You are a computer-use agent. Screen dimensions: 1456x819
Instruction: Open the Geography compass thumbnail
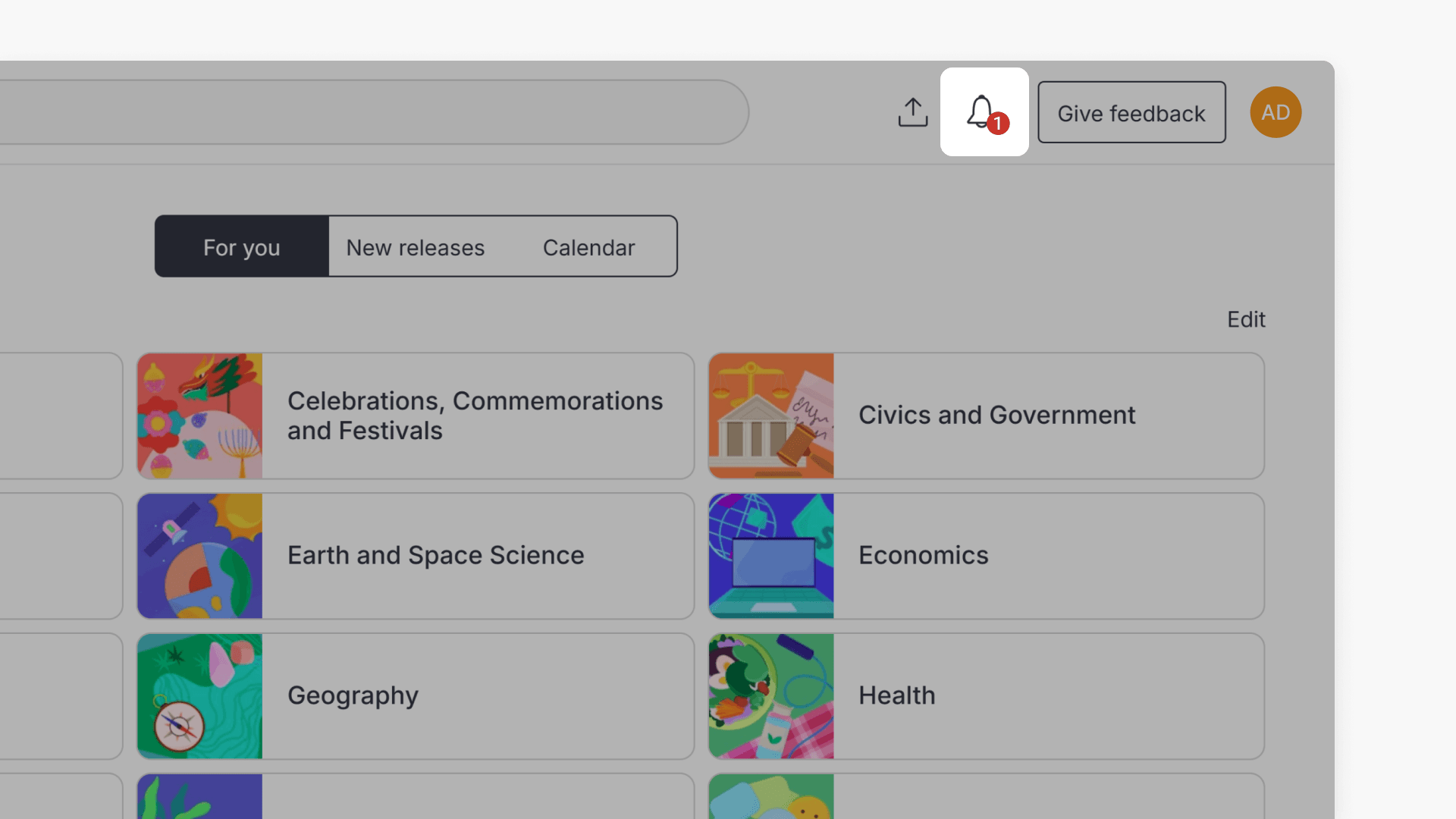(x=199, y=696)
